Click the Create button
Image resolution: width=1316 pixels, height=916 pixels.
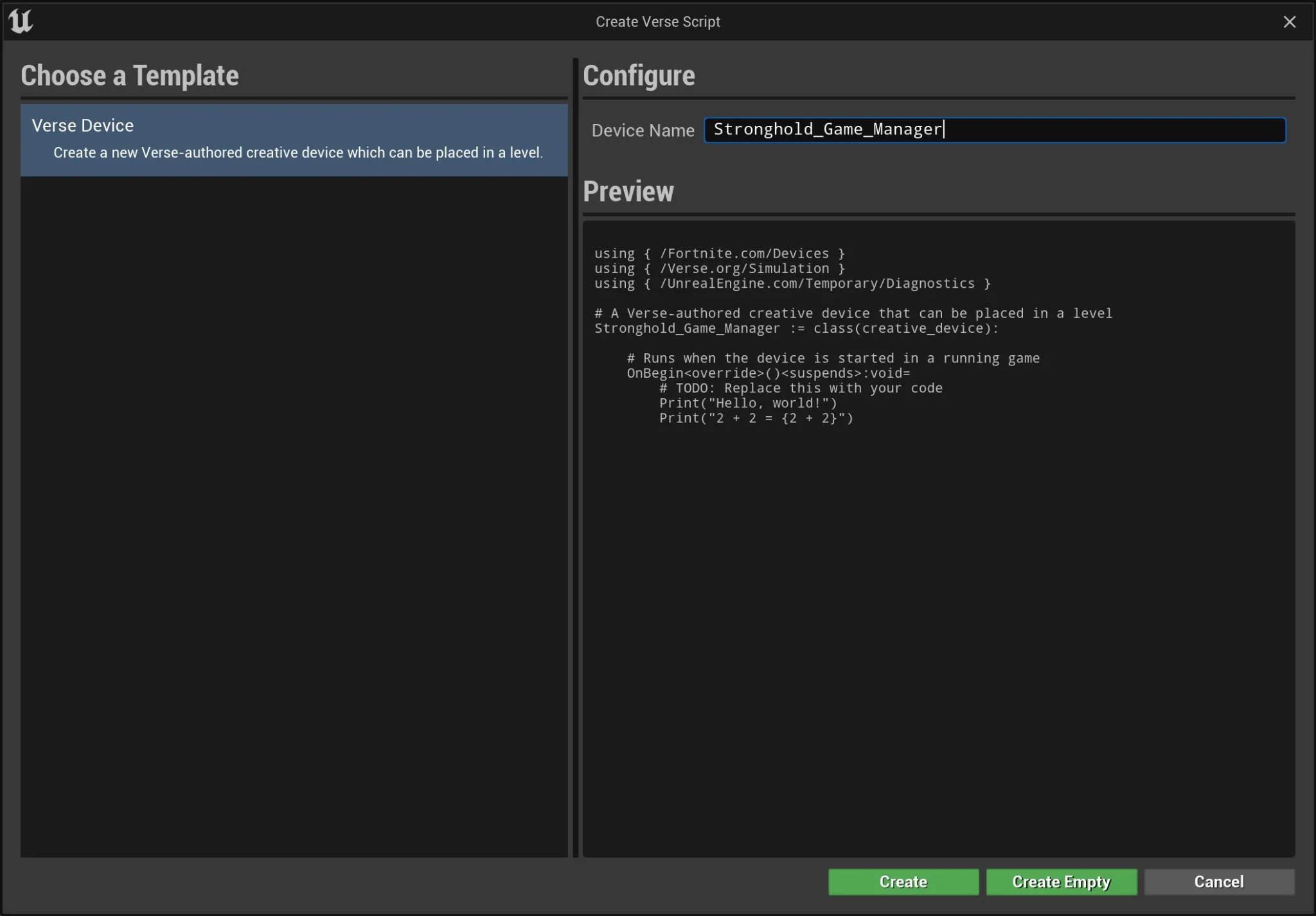point(903,881)
